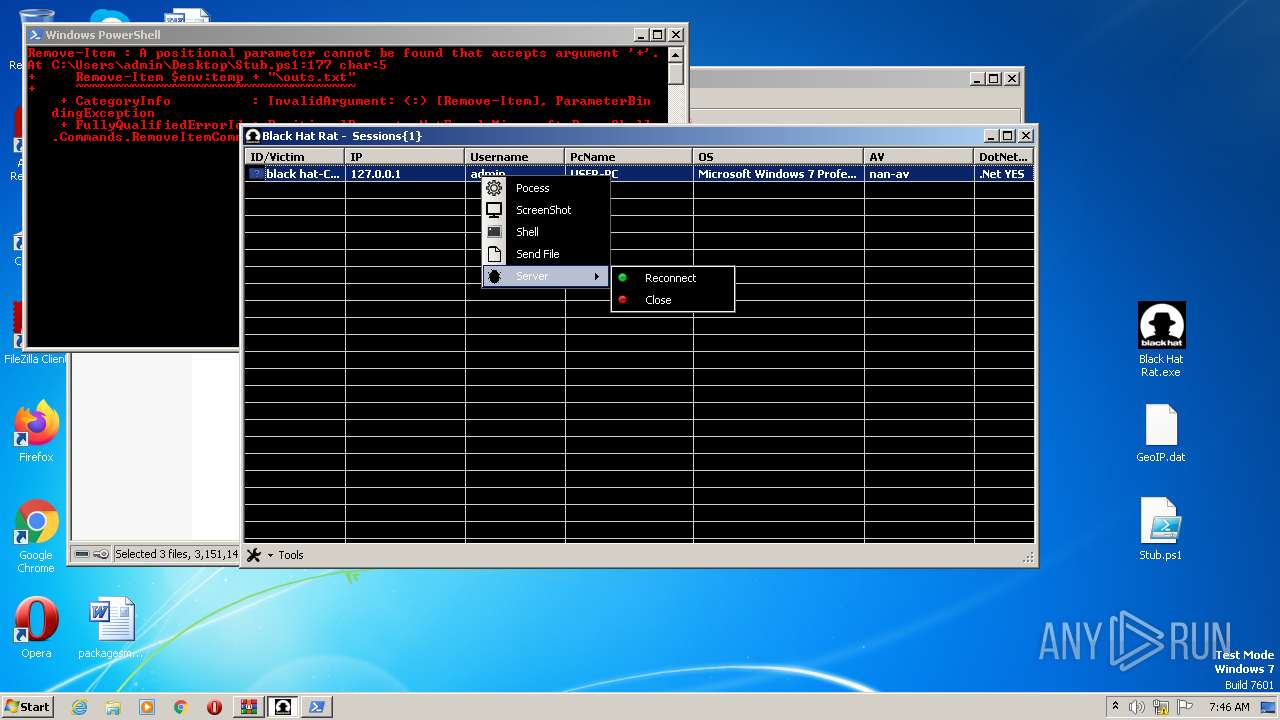The width and height of the screenshot is (1280, 720).
Task: Click the Start button
Action: click(28, 706)
